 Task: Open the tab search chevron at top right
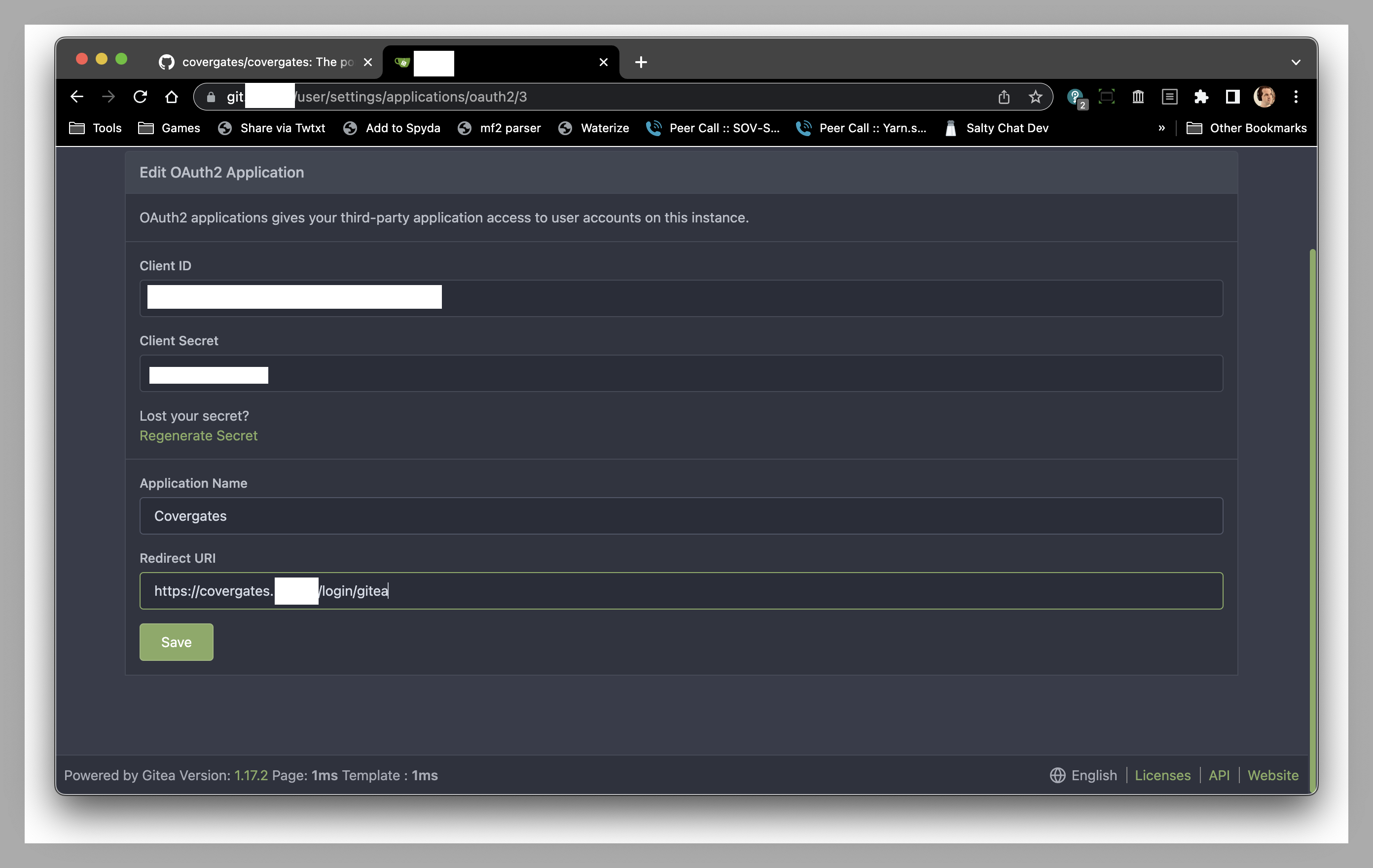(1296, 62)
